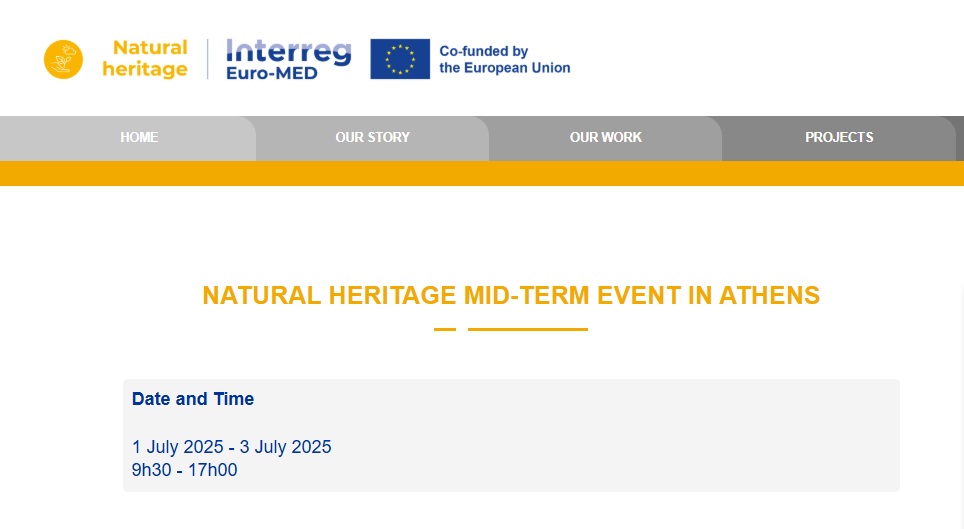Image resolution: width=964 pixels, height=529 pixels.
Task: Click the Natural Heritage Mid-Term Event heading
Action: click(x=511, y=296)
